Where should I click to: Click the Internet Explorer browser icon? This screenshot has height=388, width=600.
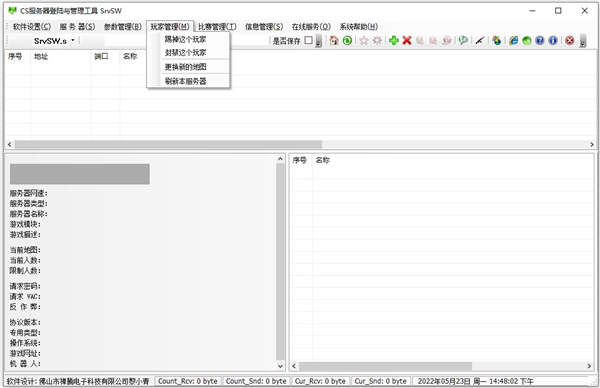514,40
